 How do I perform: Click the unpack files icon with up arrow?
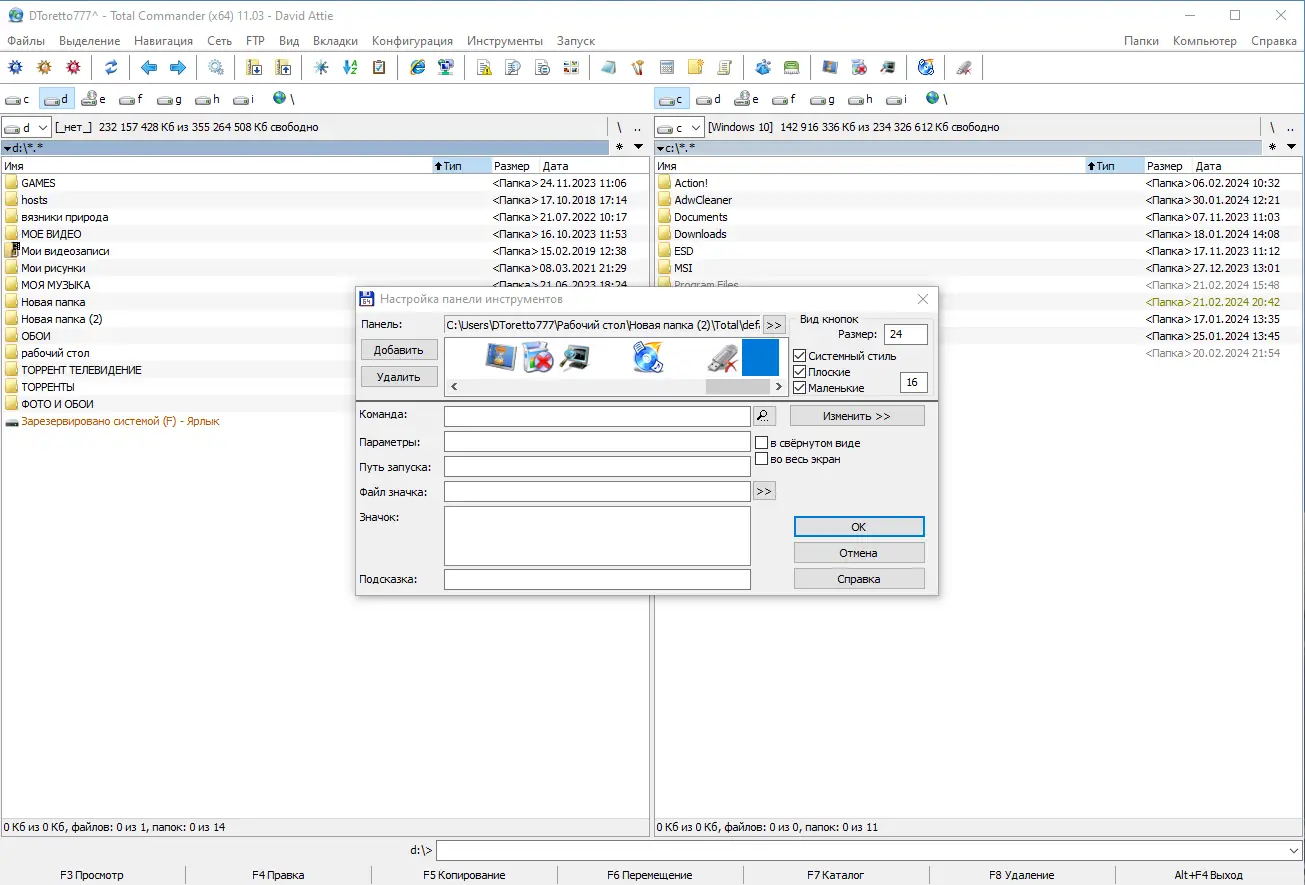click(283, 67)
